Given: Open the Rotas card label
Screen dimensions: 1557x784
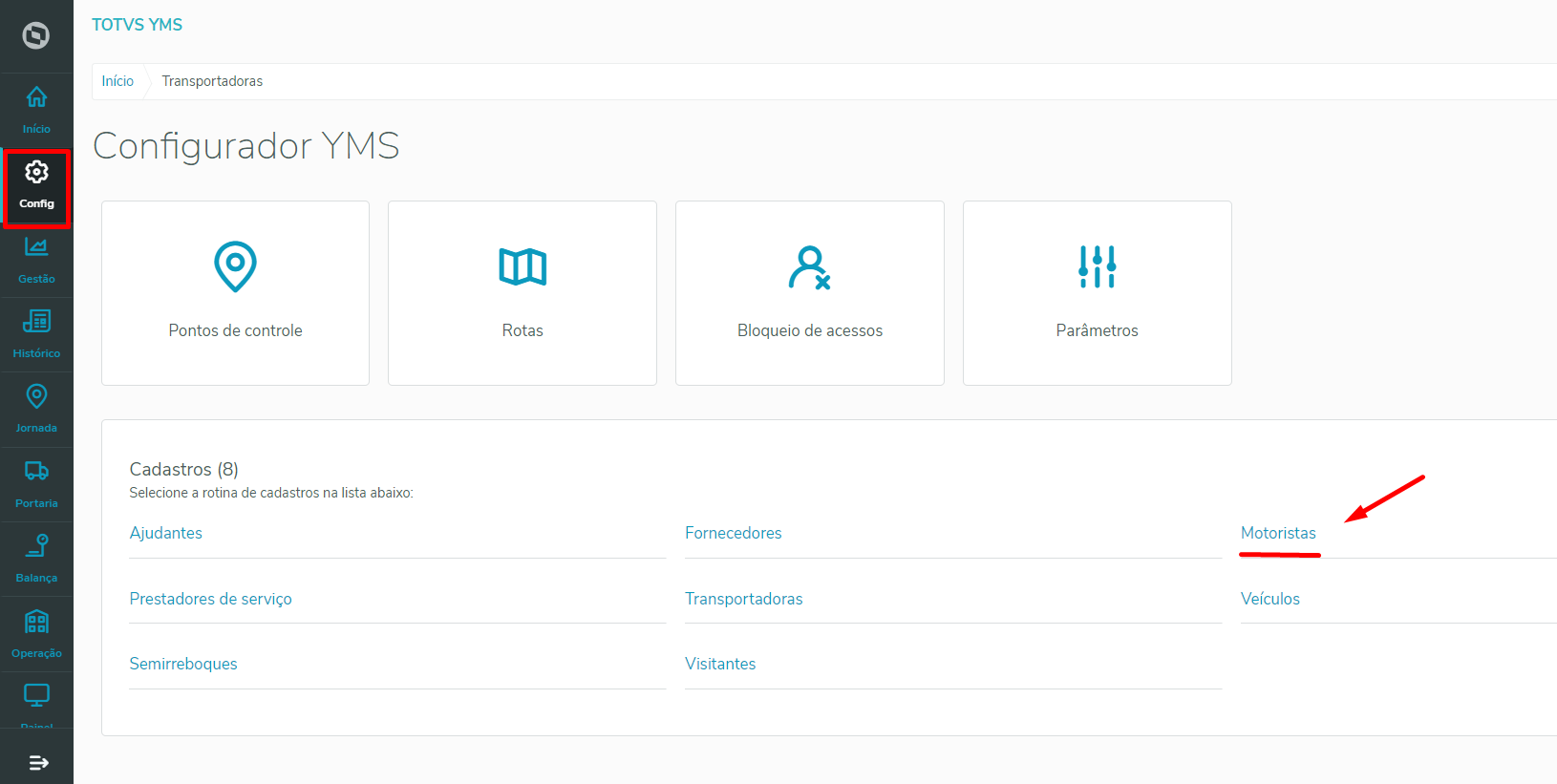Looking at the screenshot, I should (523, 330).
